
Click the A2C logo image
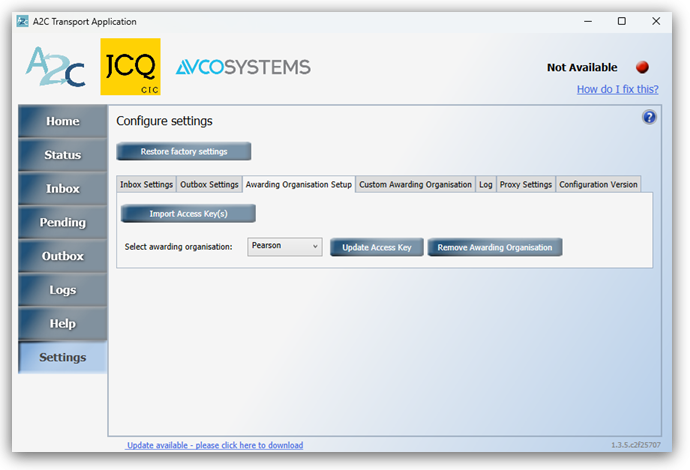coord(56,66)
